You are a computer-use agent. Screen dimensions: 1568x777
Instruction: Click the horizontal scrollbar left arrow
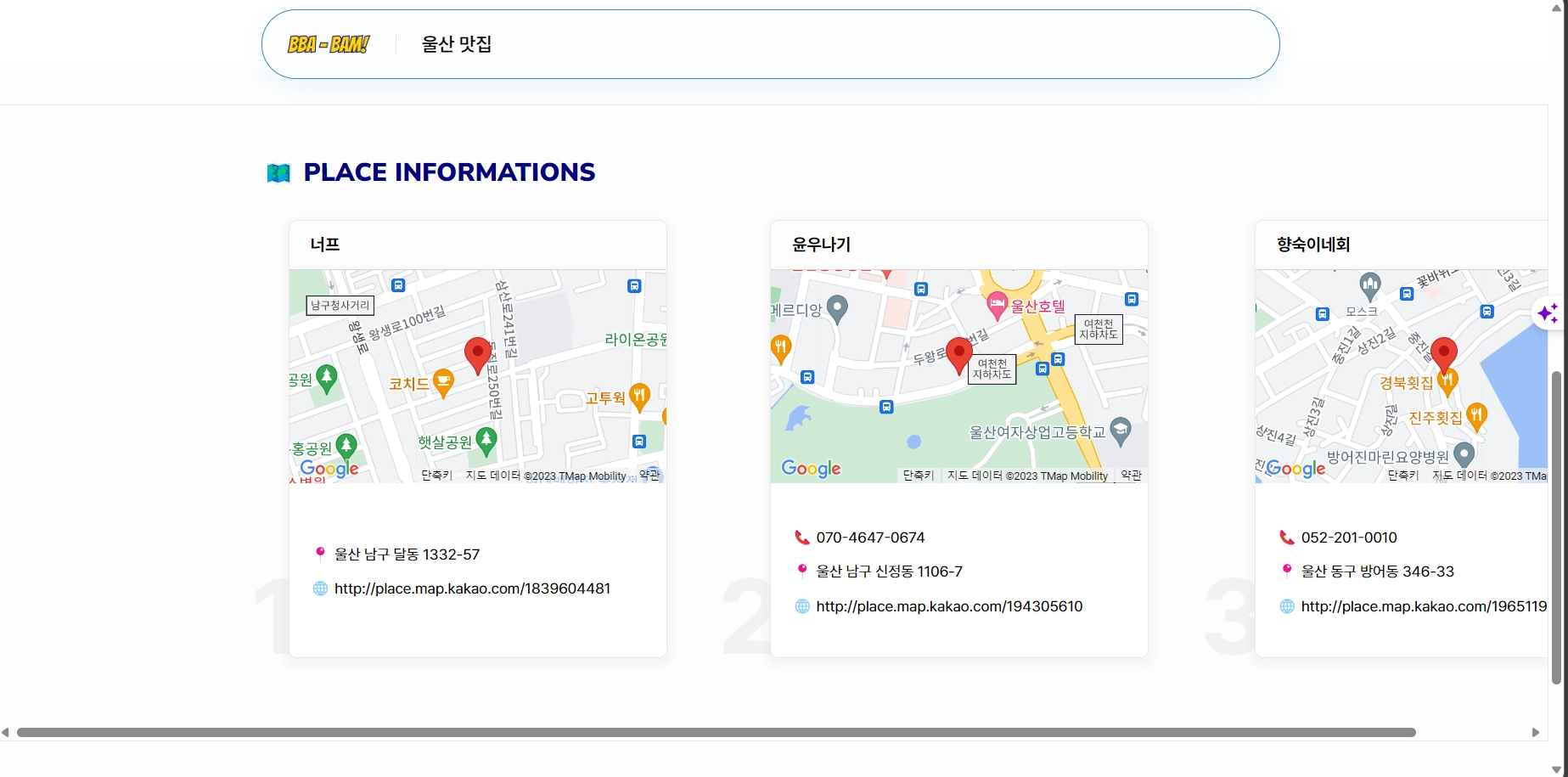(x=6, y=732)
